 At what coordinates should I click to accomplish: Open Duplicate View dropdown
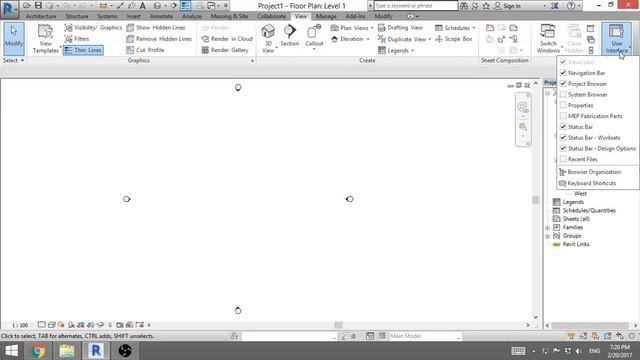click(x=404, y=39)
